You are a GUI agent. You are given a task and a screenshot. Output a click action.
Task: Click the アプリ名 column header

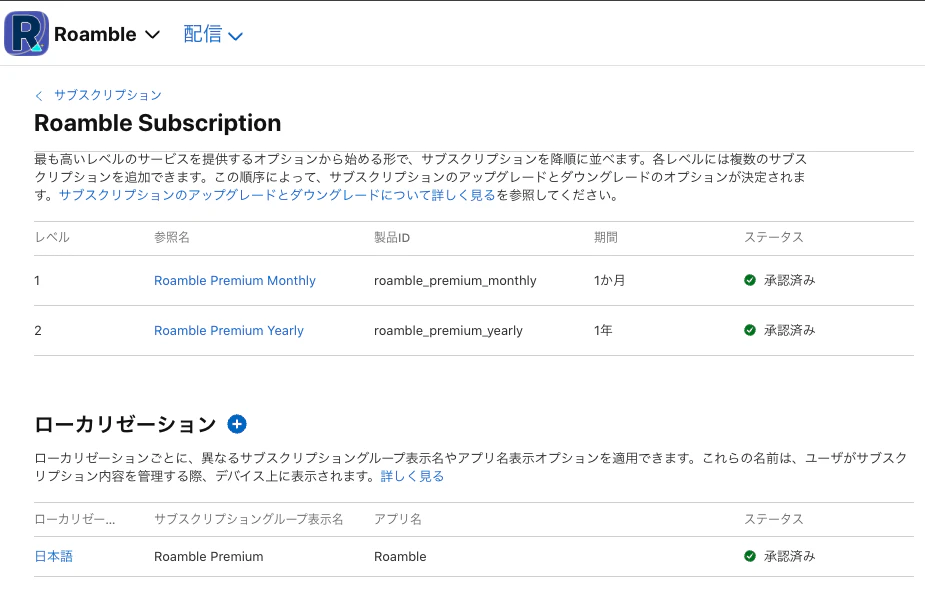click(x=398, y=519)
